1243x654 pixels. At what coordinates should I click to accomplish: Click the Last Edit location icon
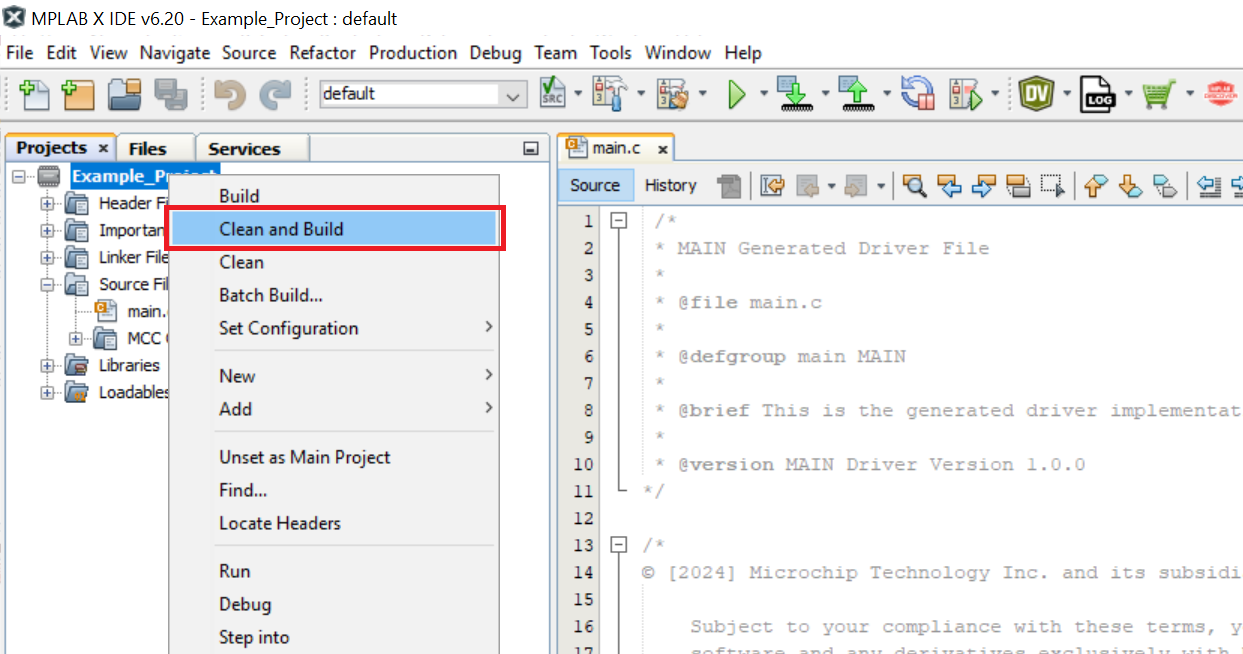[x=773, y=185]
